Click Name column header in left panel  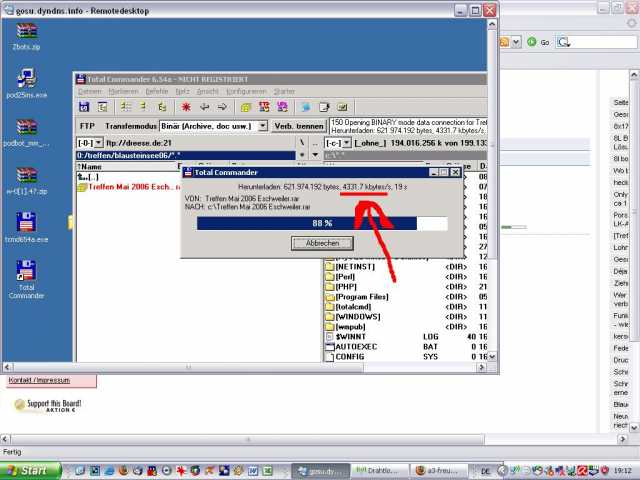[x=127, y=167]
